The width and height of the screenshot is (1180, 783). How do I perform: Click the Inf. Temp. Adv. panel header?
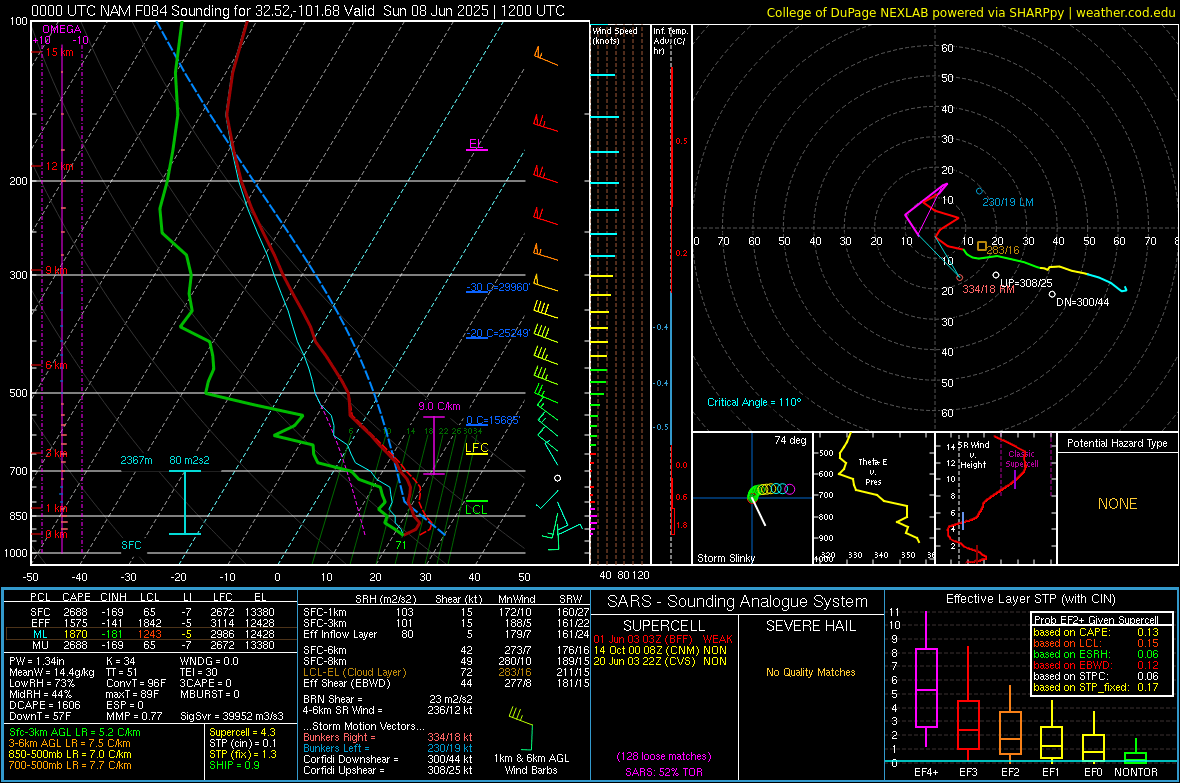pyautogui.click(x=670, y=40)
